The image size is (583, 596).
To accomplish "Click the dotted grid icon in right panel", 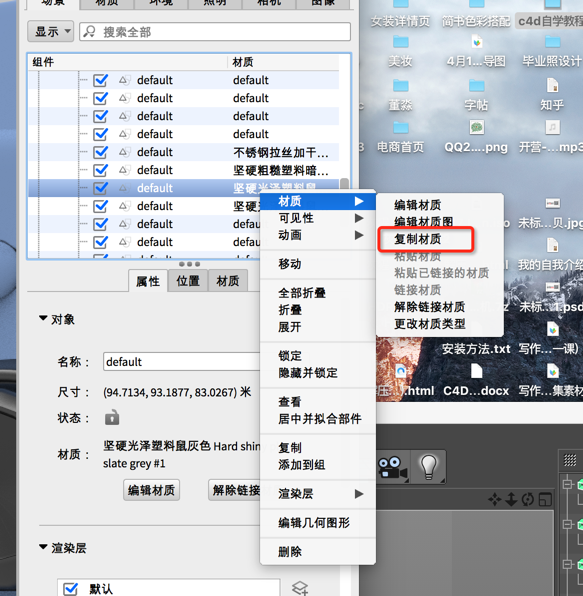I will click(570, 460).
